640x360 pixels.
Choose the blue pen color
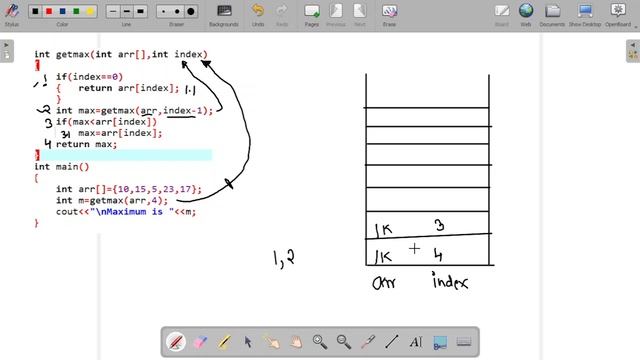coord(62,11)
